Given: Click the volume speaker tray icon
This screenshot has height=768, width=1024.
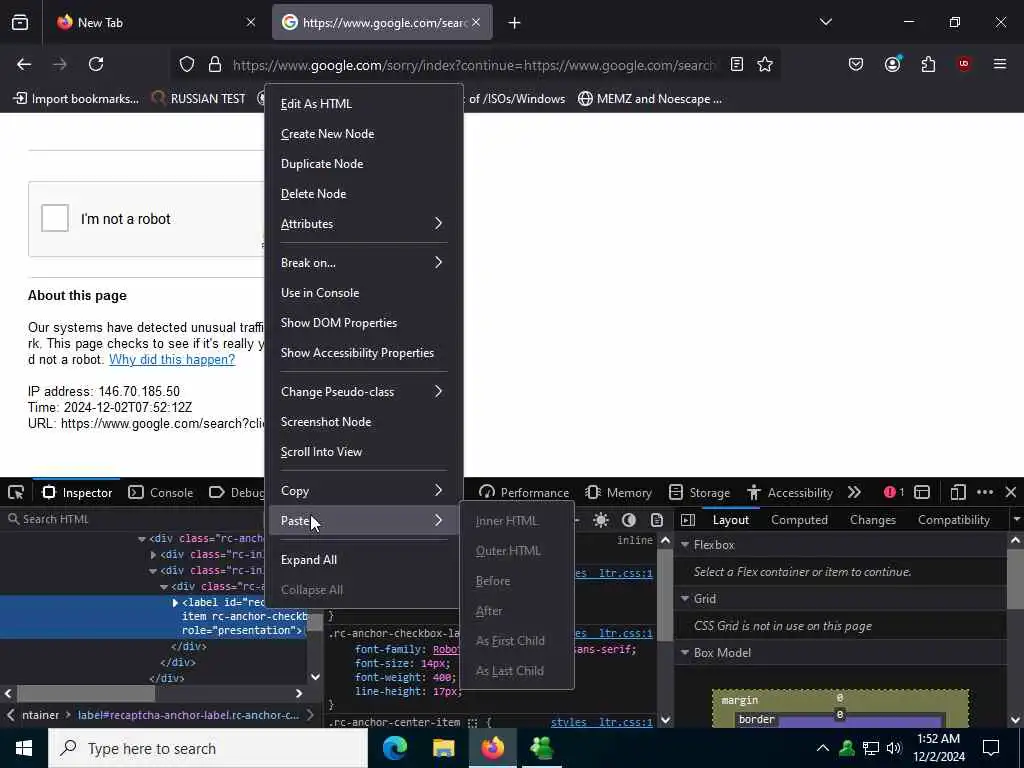Looking at the screenshot, I should click(894, 748).
